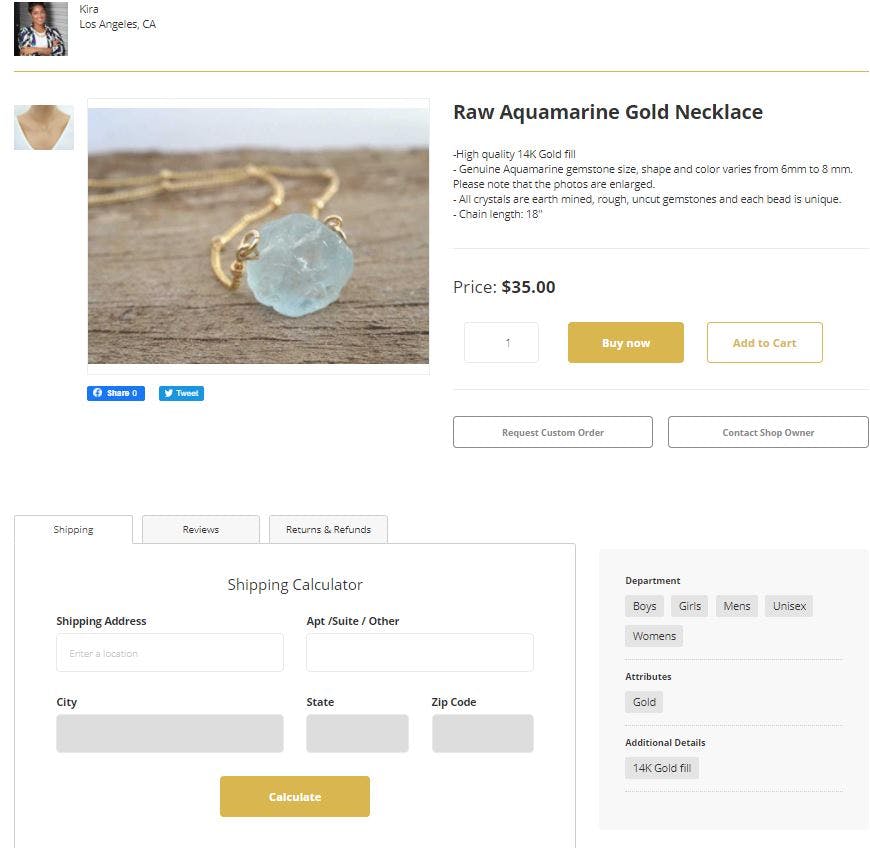This screenshot has height=848, width=870.
Task: Click the 14K Gold fill detail tag
Action: 662,768
